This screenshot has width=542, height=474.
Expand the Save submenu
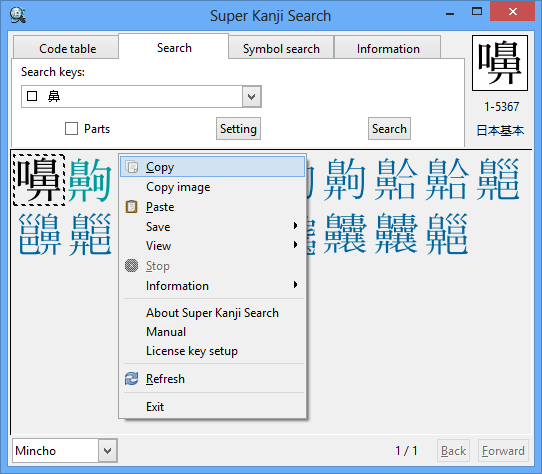tap(212, 226)
